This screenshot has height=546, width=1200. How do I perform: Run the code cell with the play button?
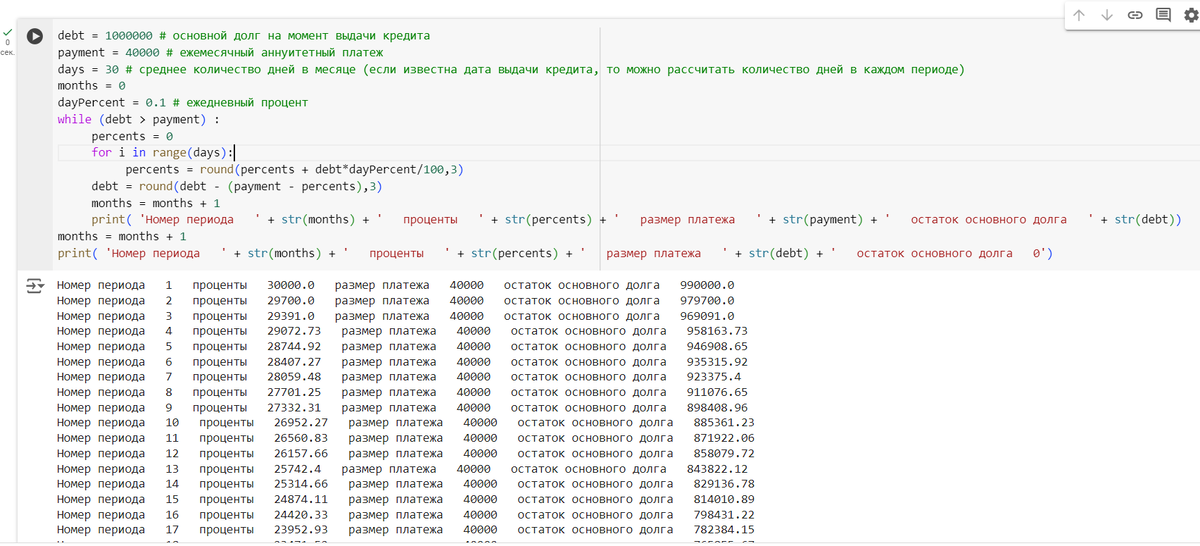(x=35, y=36)
